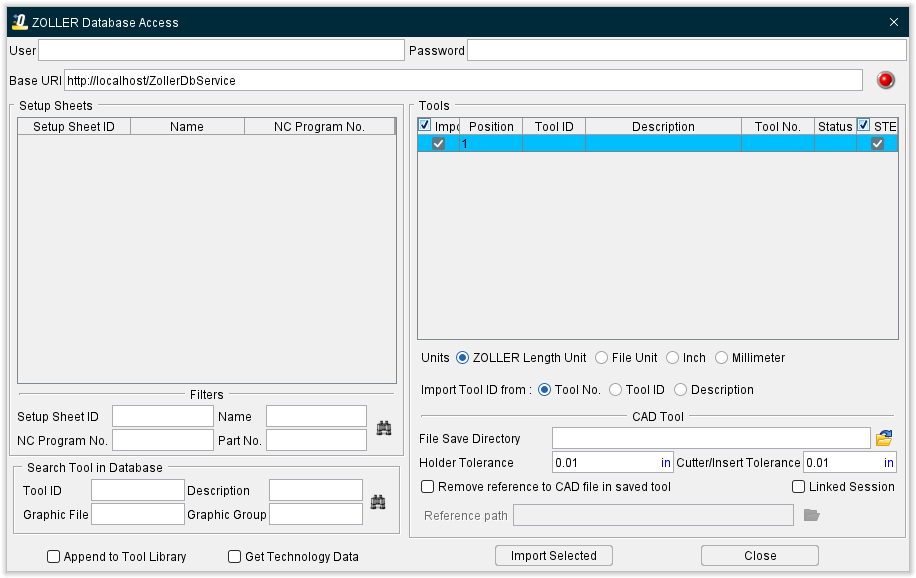This screenshot has height=578, width=916.
Task: Click the User input field
Action: [x=221, y=50]
